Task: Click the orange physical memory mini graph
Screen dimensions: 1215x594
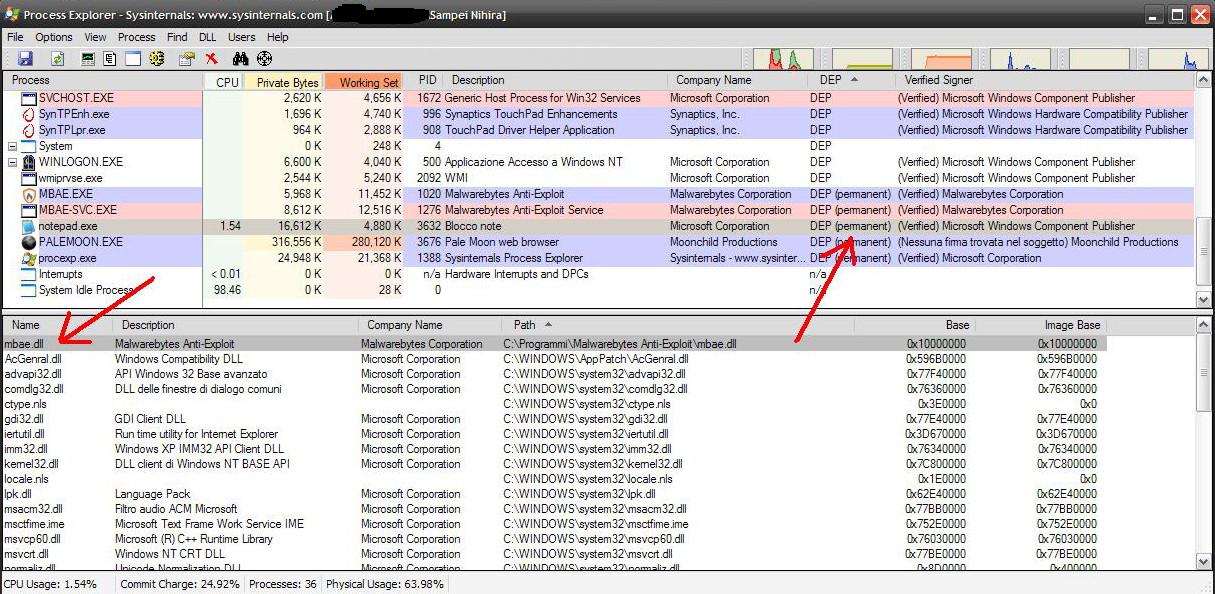Action: pyautogui.click(x=941, y=59)
